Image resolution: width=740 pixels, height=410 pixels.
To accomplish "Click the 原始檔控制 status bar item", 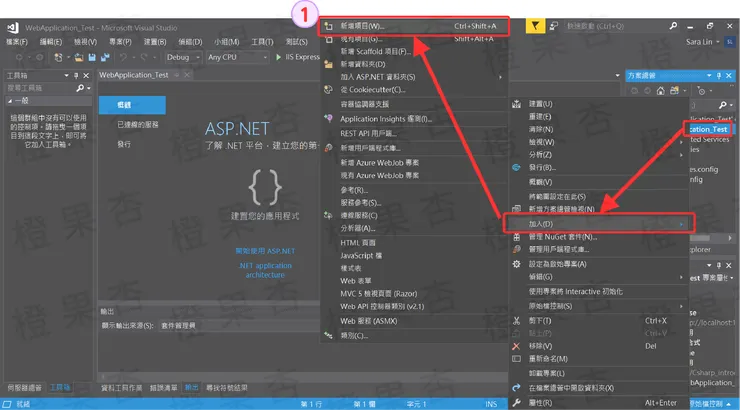I will click(710, 404).
